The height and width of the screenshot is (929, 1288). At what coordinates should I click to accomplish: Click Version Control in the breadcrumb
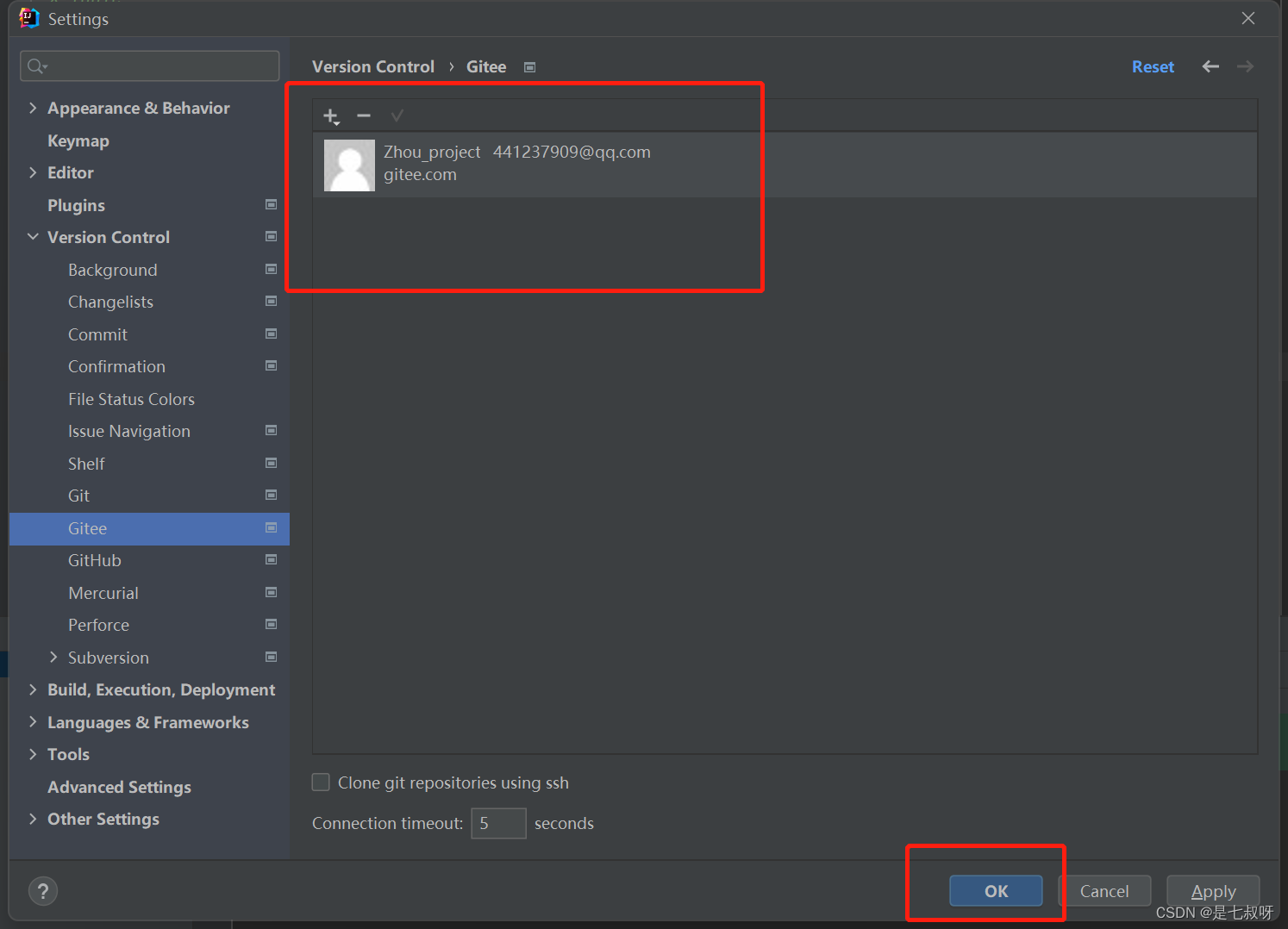pos(373,66)
